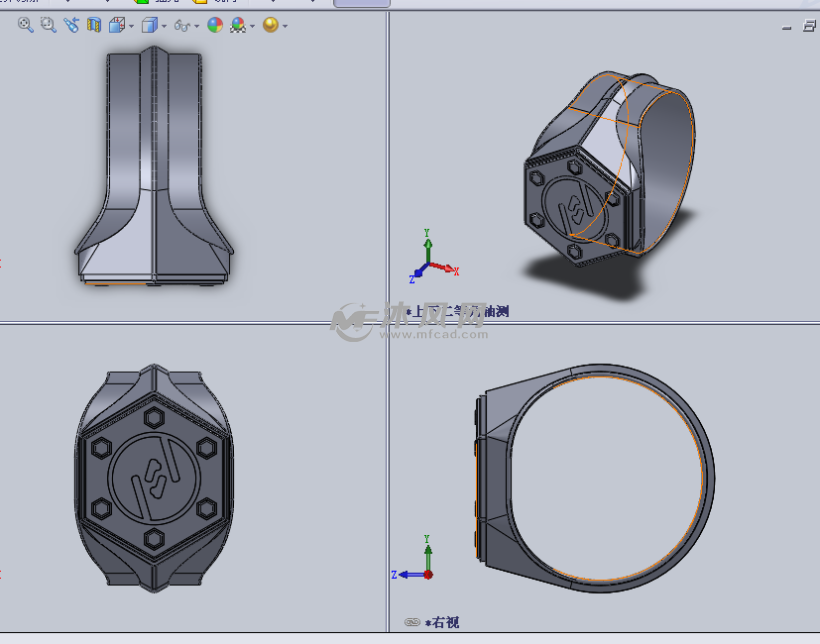Open the Hide/Show Items dropdown arrow
This screenshot has height=644, width=820.
(196, 26)
